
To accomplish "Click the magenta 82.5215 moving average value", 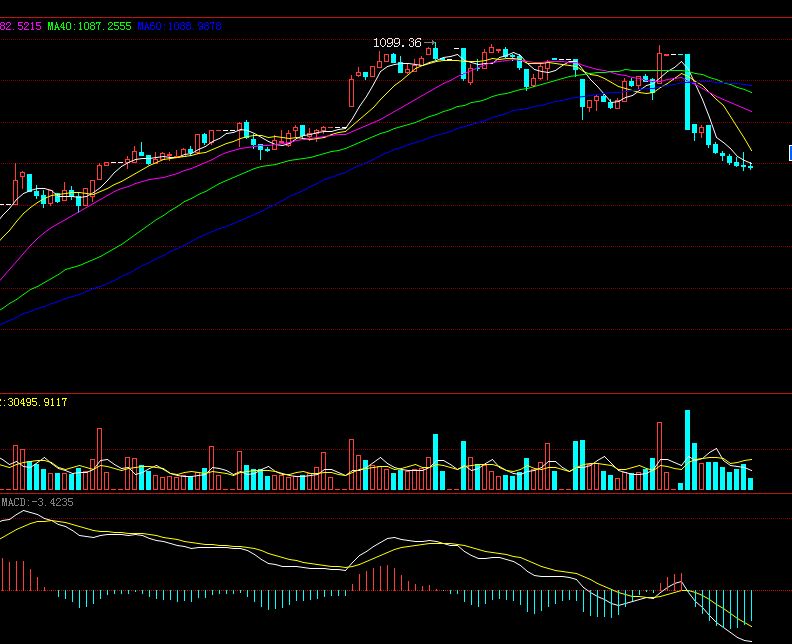I will [20, 26].
